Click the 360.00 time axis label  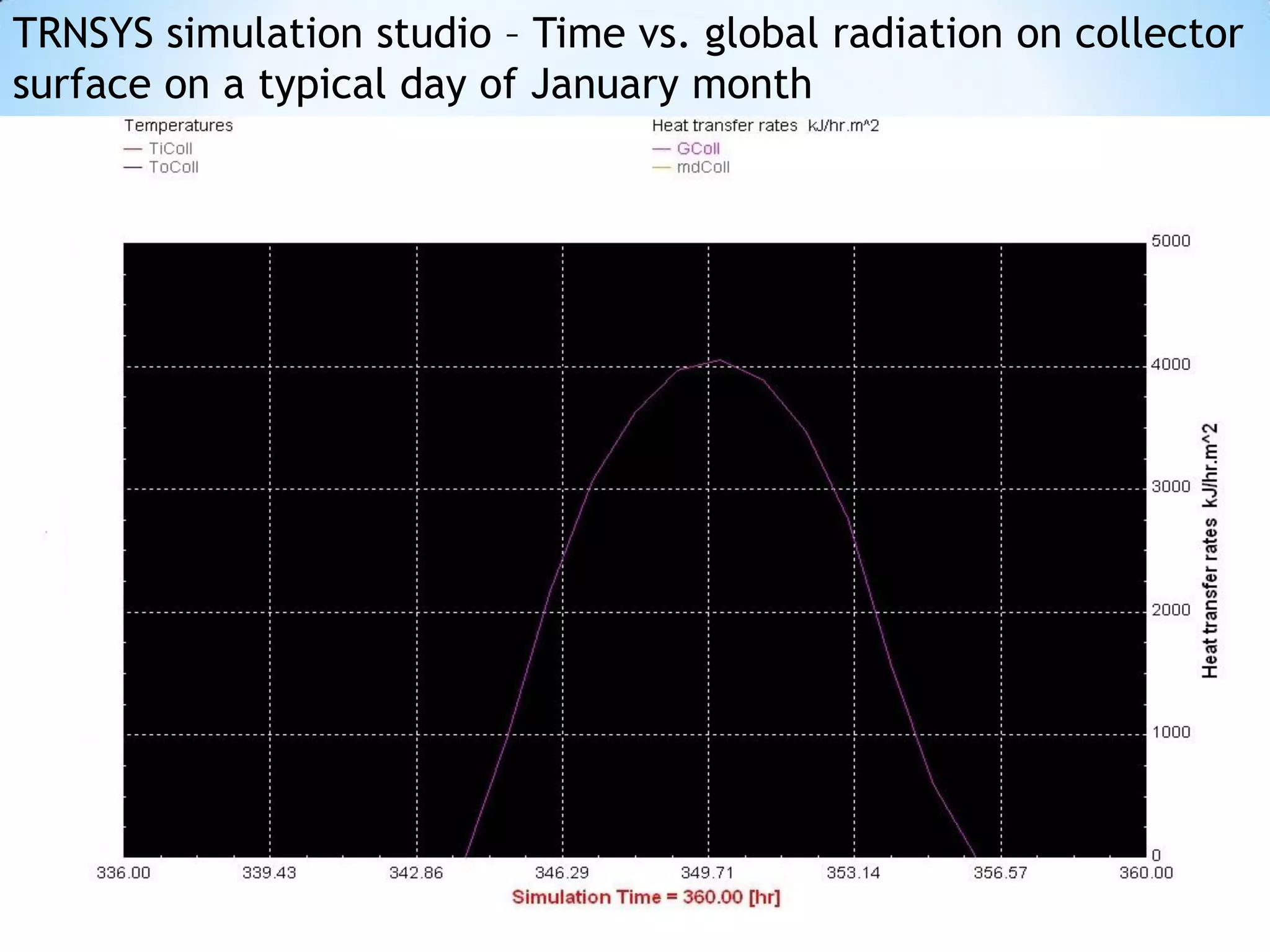1146,873
